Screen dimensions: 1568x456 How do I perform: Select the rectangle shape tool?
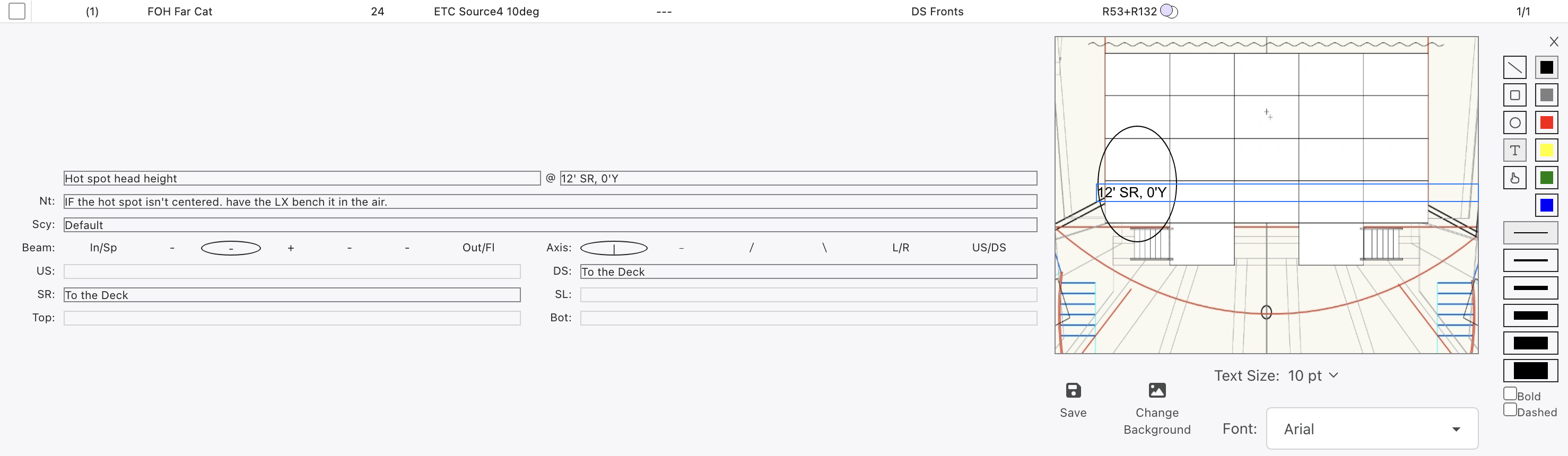click(1514, 95)
